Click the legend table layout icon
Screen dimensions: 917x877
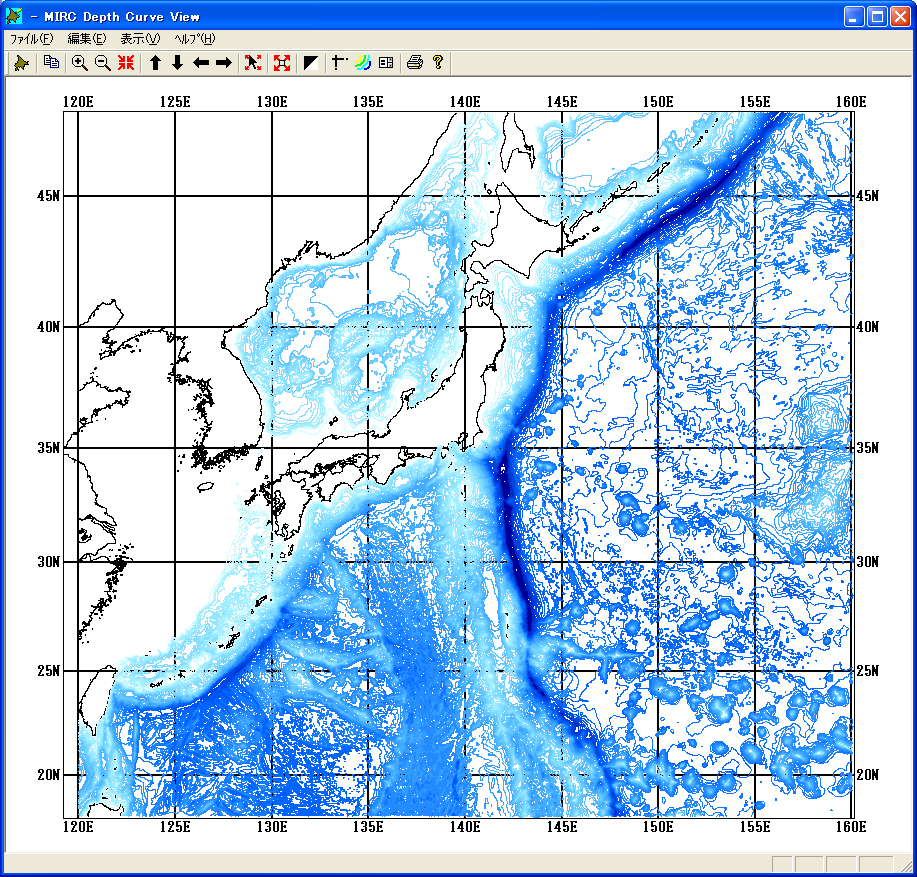click(386, 63)
